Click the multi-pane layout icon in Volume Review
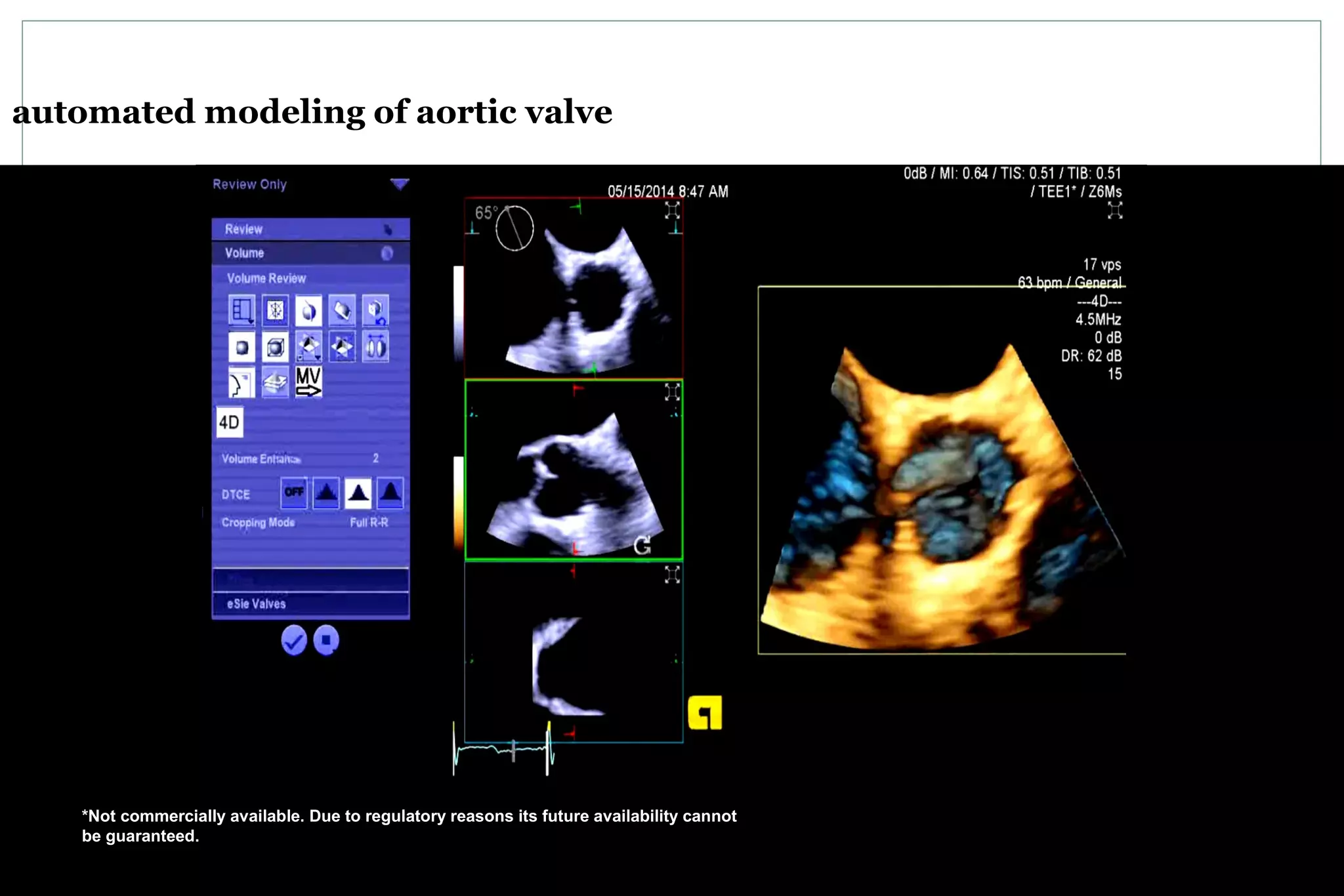The image size is (1344, 896). [x=241, y=310]
